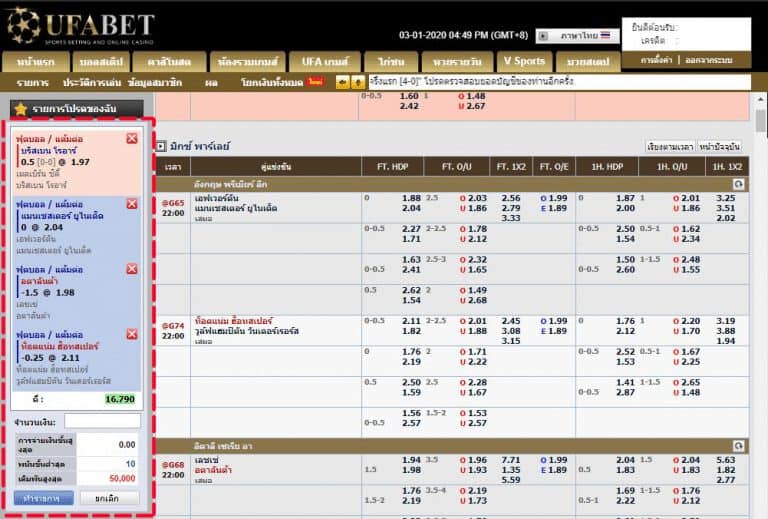Click the Thai flag icon
The image size is (768, 519).
pyautogui.click(x=606, y=35)
